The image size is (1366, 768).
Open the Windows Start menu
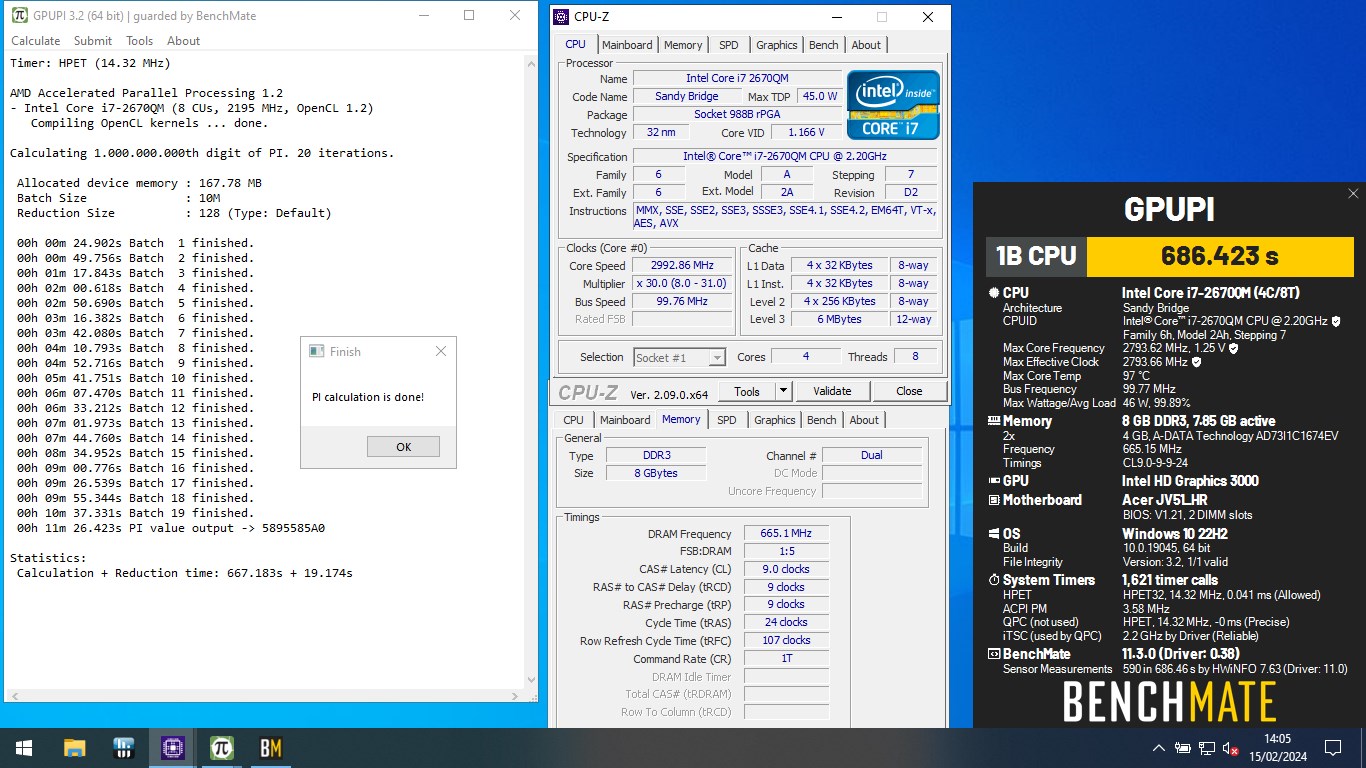24,748
